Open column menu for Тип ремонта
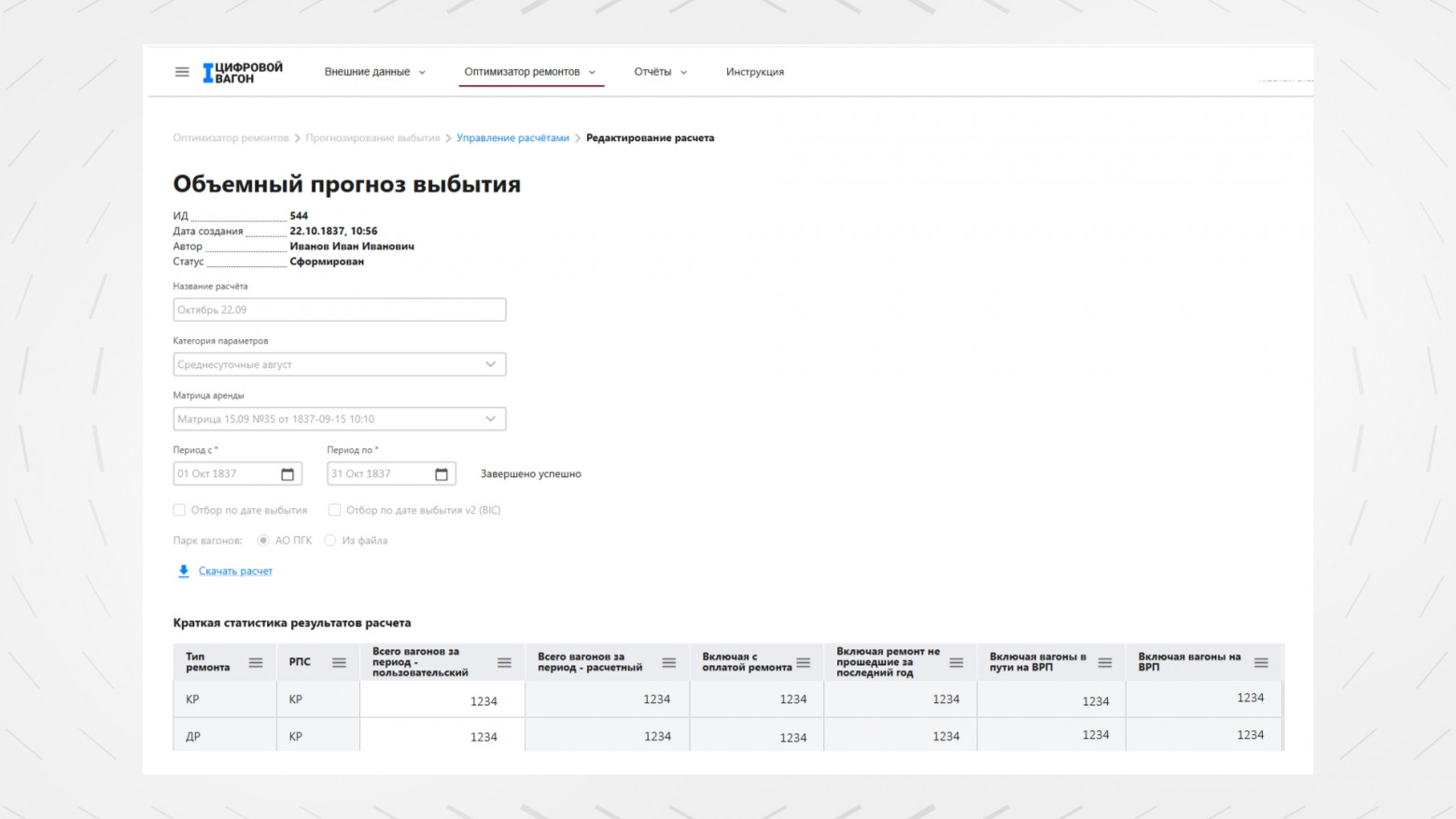 point(256,663)
